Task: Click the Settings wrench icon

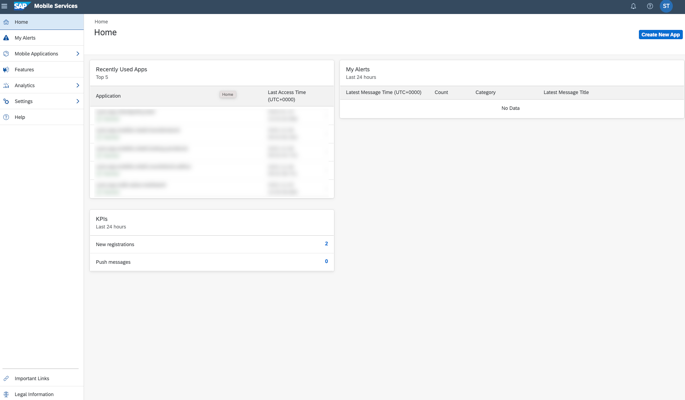Action: 6,101
